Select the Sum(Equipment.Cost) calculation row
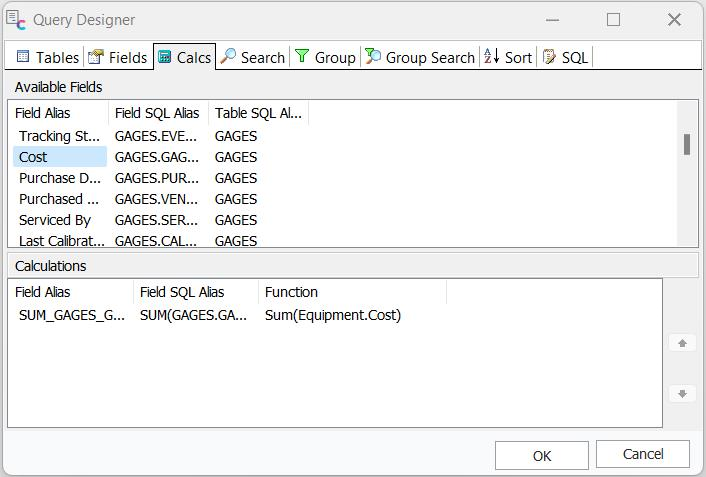This screenshot has width=706, height=477. [332, 315]
